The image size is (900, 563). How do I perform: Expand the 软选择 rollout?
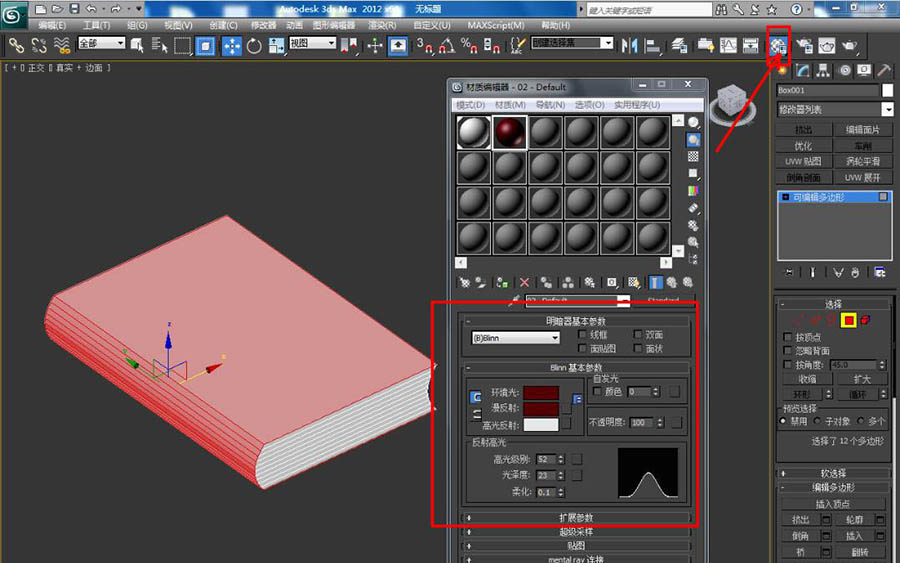coord(833,473)
